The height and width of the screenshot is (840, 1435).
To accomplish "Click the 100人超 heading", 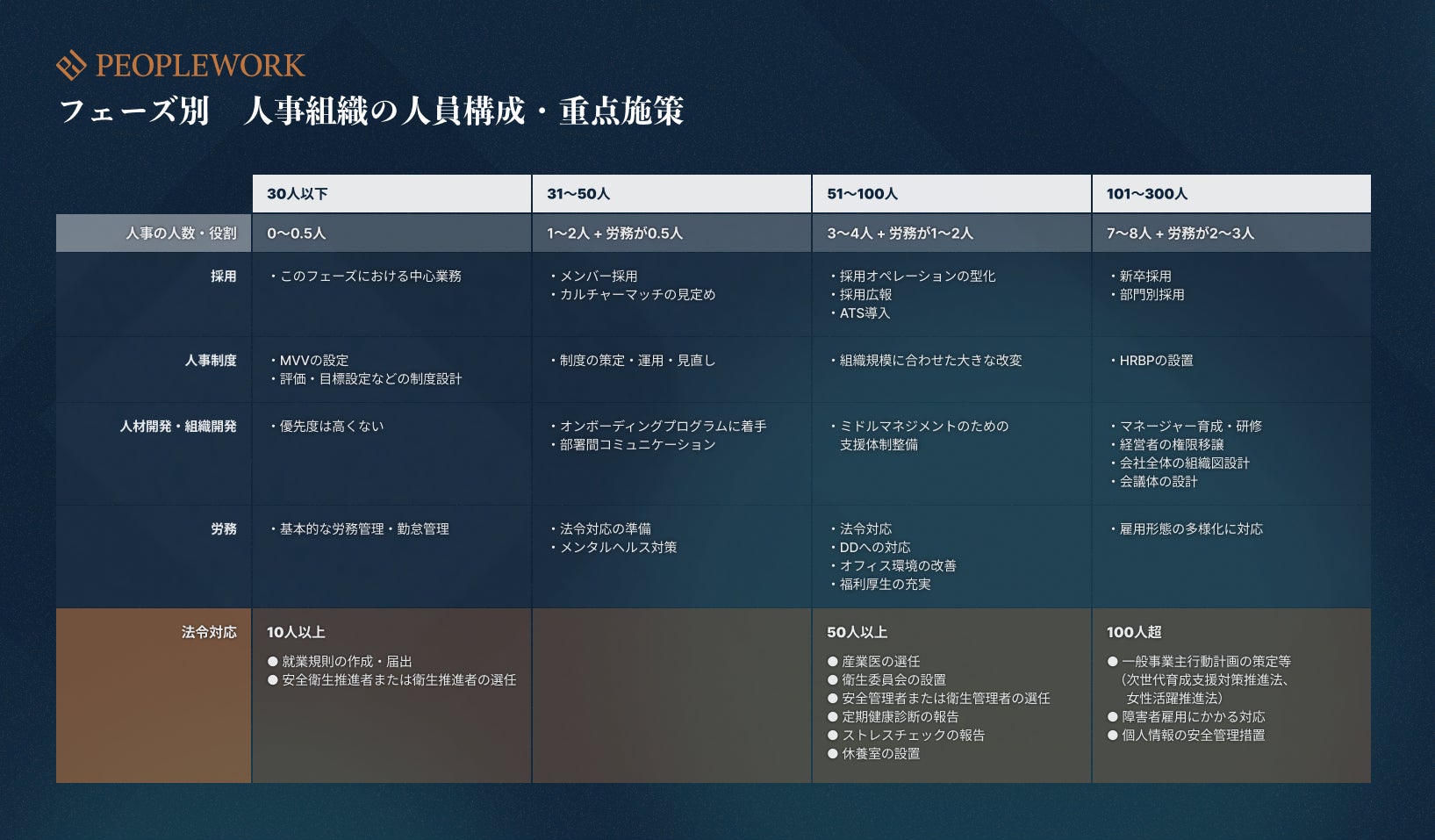I will coord(1134,632).
